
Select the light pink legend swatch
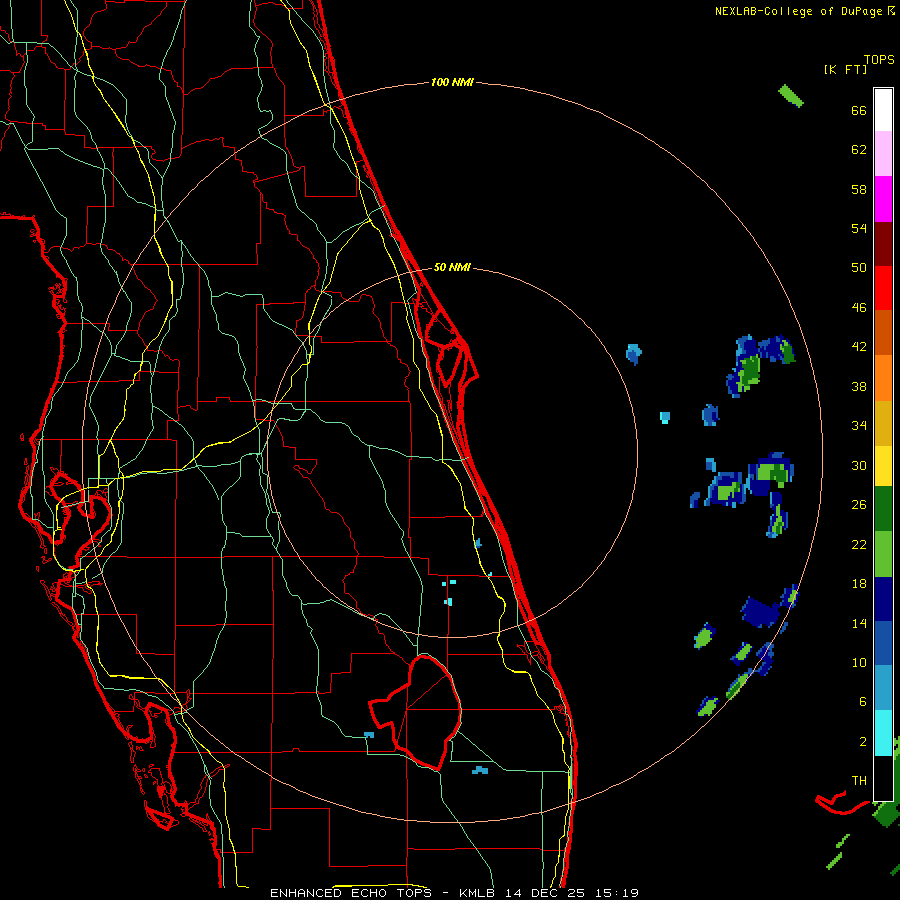pos(883,154)
